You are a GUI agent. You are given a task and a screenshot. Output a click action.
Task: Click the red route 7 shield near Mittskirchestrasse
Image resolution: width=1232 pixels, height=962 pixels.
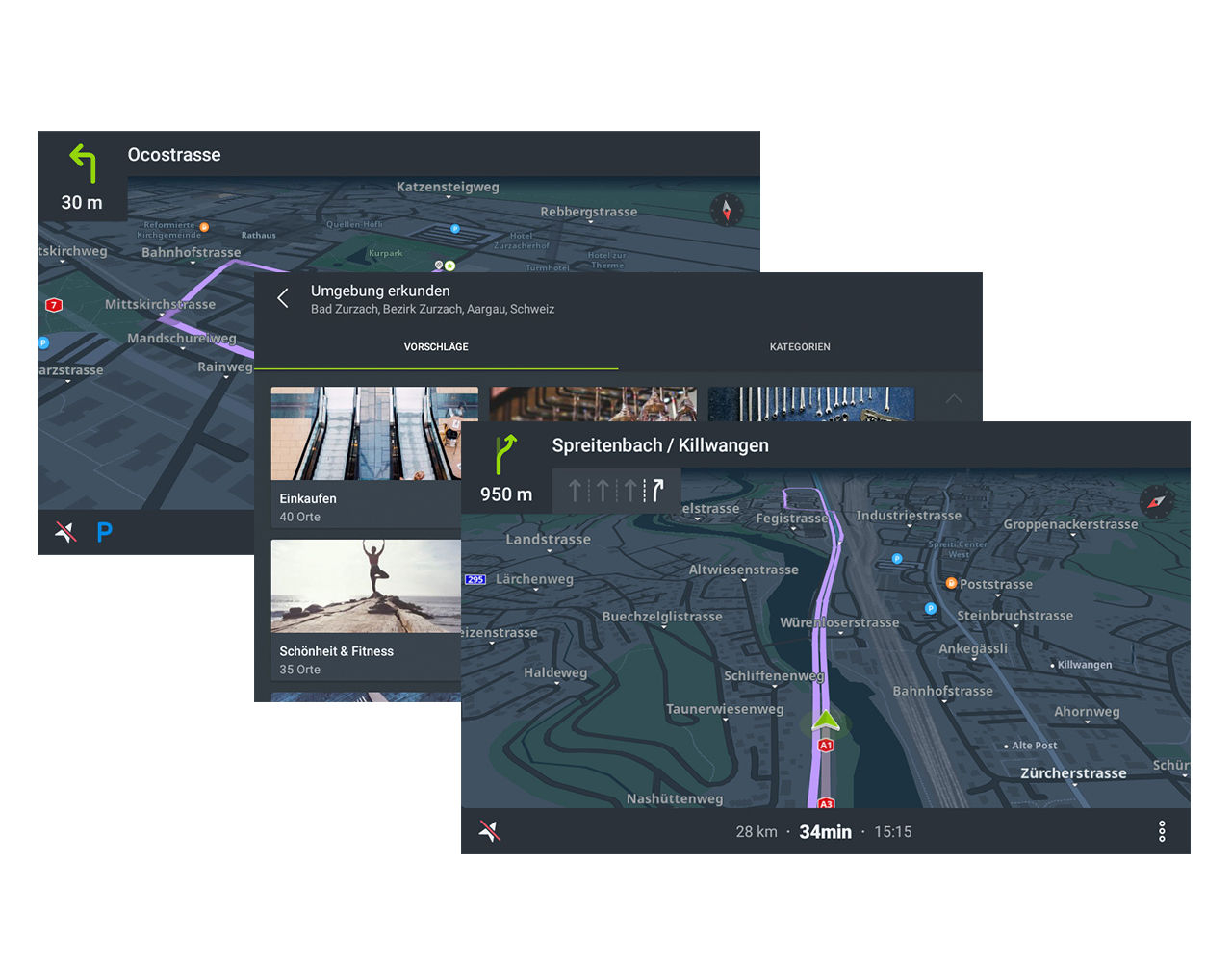pos(53,305)
